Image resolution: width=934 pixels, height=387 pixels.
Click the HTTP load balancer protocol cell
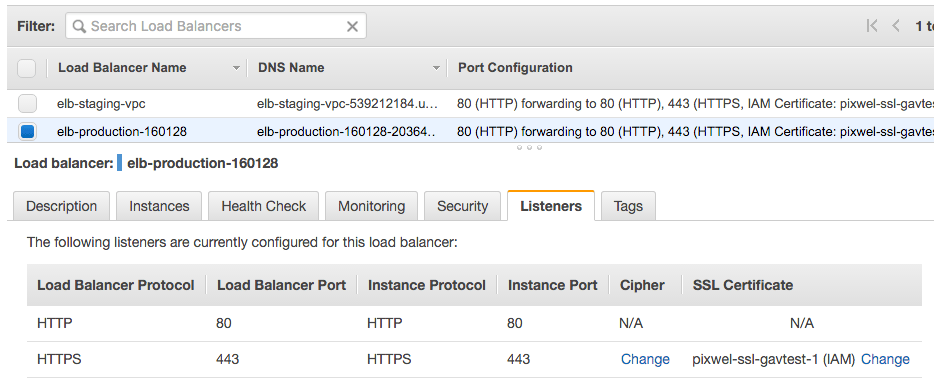pyautogui.click(x=55, y=323)
